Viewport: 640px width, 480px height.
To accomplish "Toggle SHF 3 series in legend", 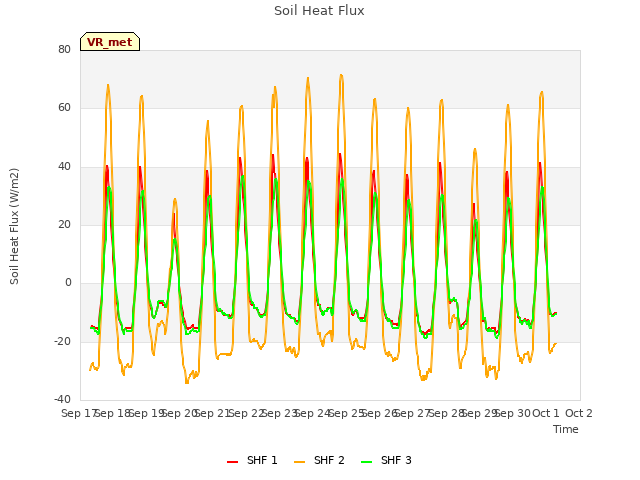I will pos(387,460).
